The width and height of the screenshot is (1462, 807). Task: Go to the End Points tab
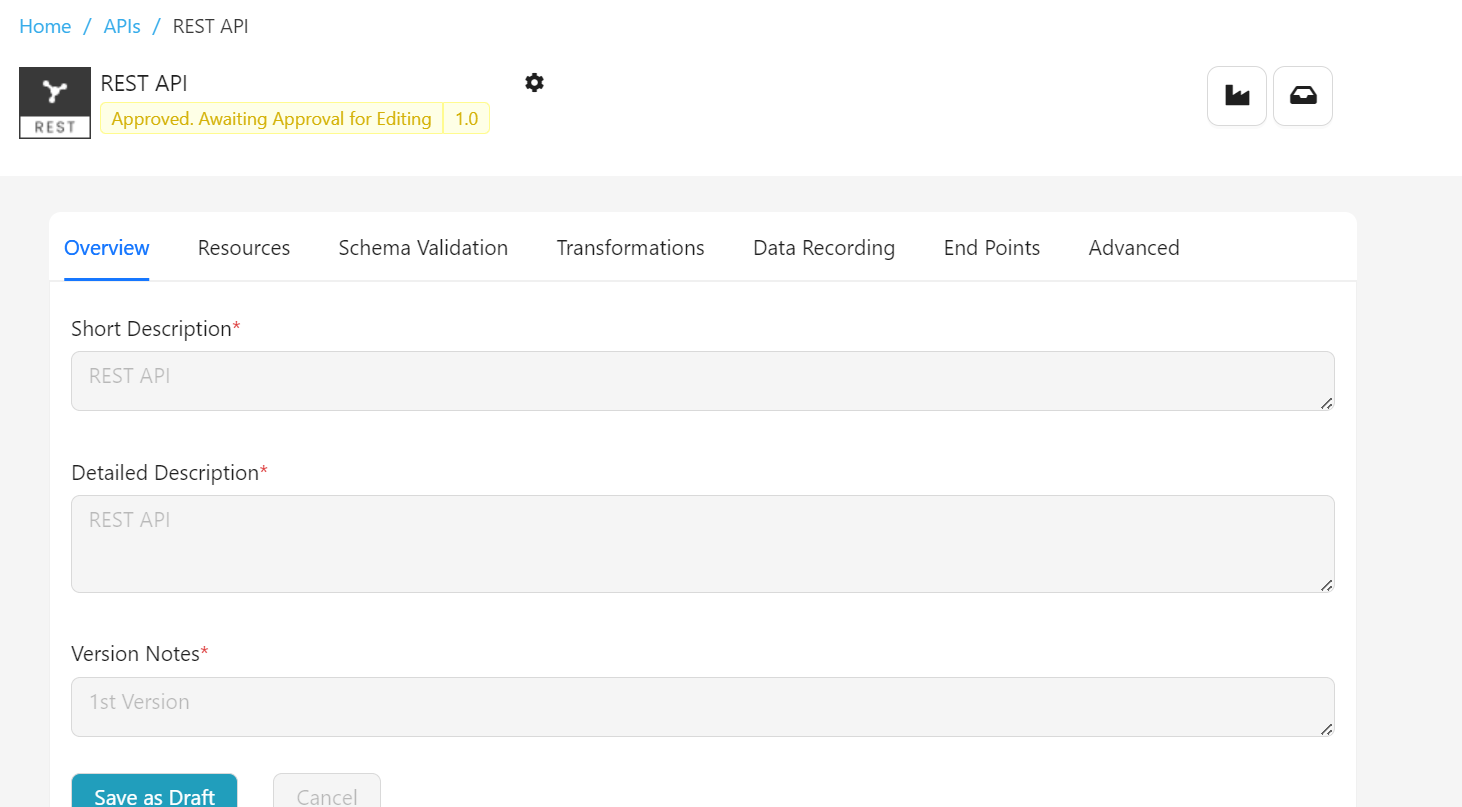[x=991, y=248]
